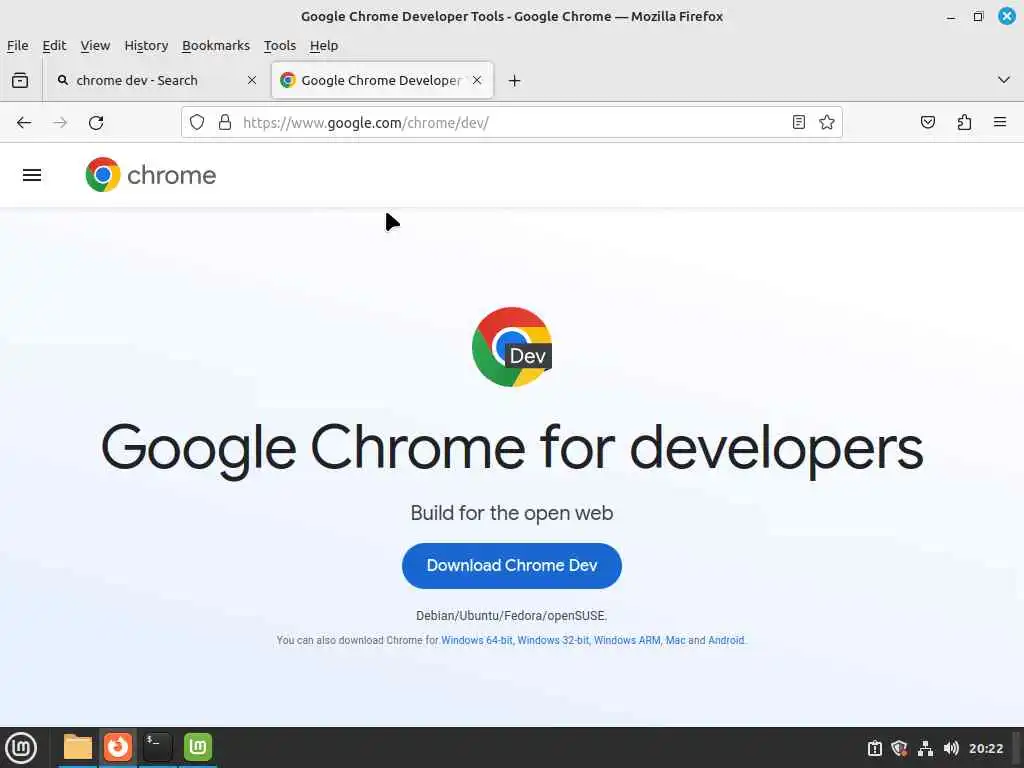
Task: Open the Chrome site hamburger menu
Action: coord(32,175)
